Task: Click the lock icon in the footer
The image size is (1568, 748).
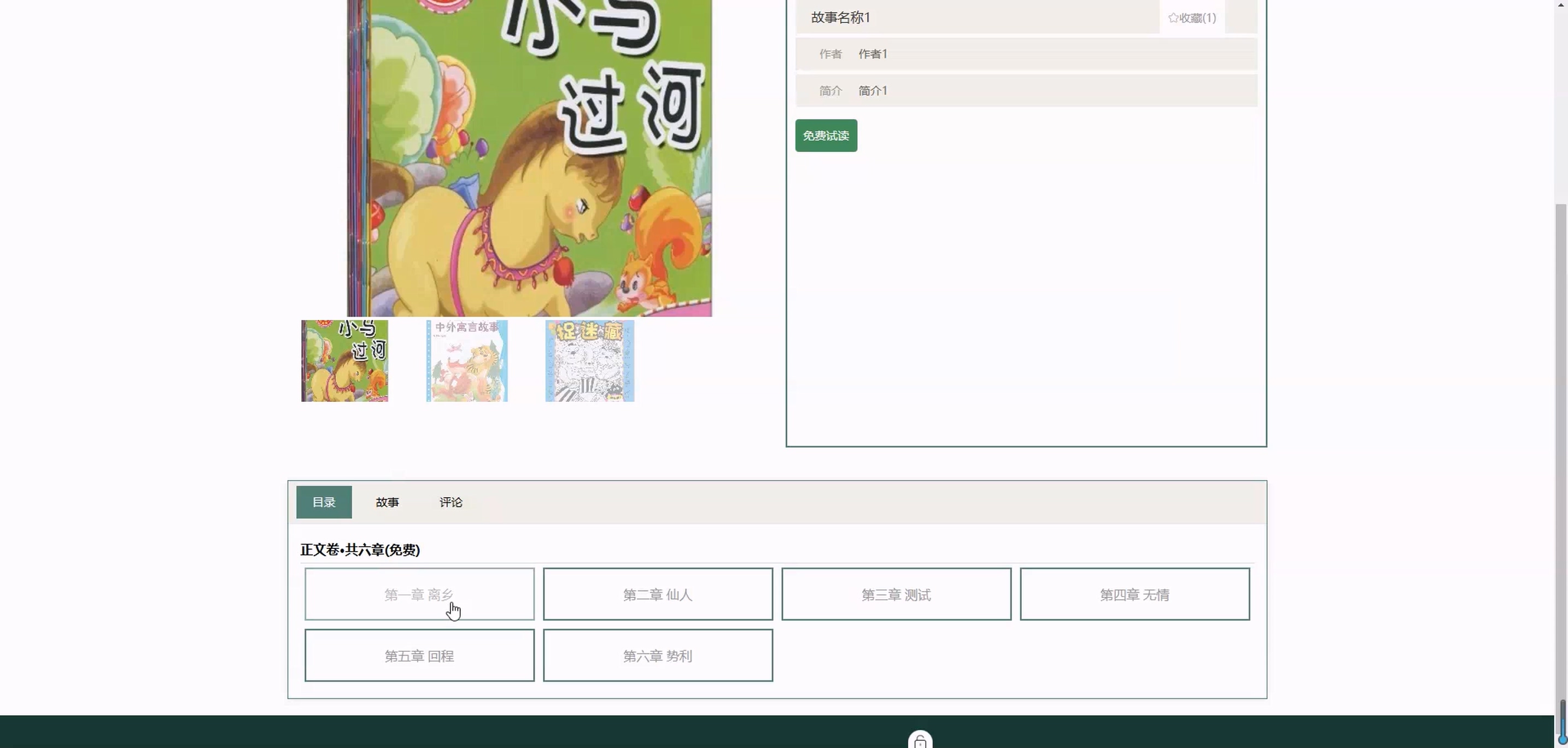Action: pyautogui.click(x=920, y=741)
